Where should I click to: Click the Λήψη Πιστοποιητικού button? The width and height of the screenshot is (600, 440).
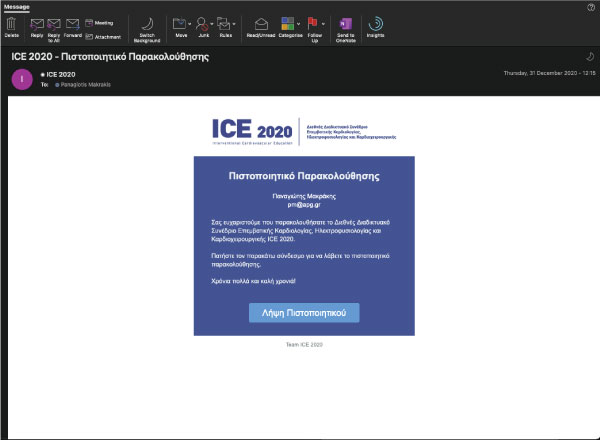point(304,313)
